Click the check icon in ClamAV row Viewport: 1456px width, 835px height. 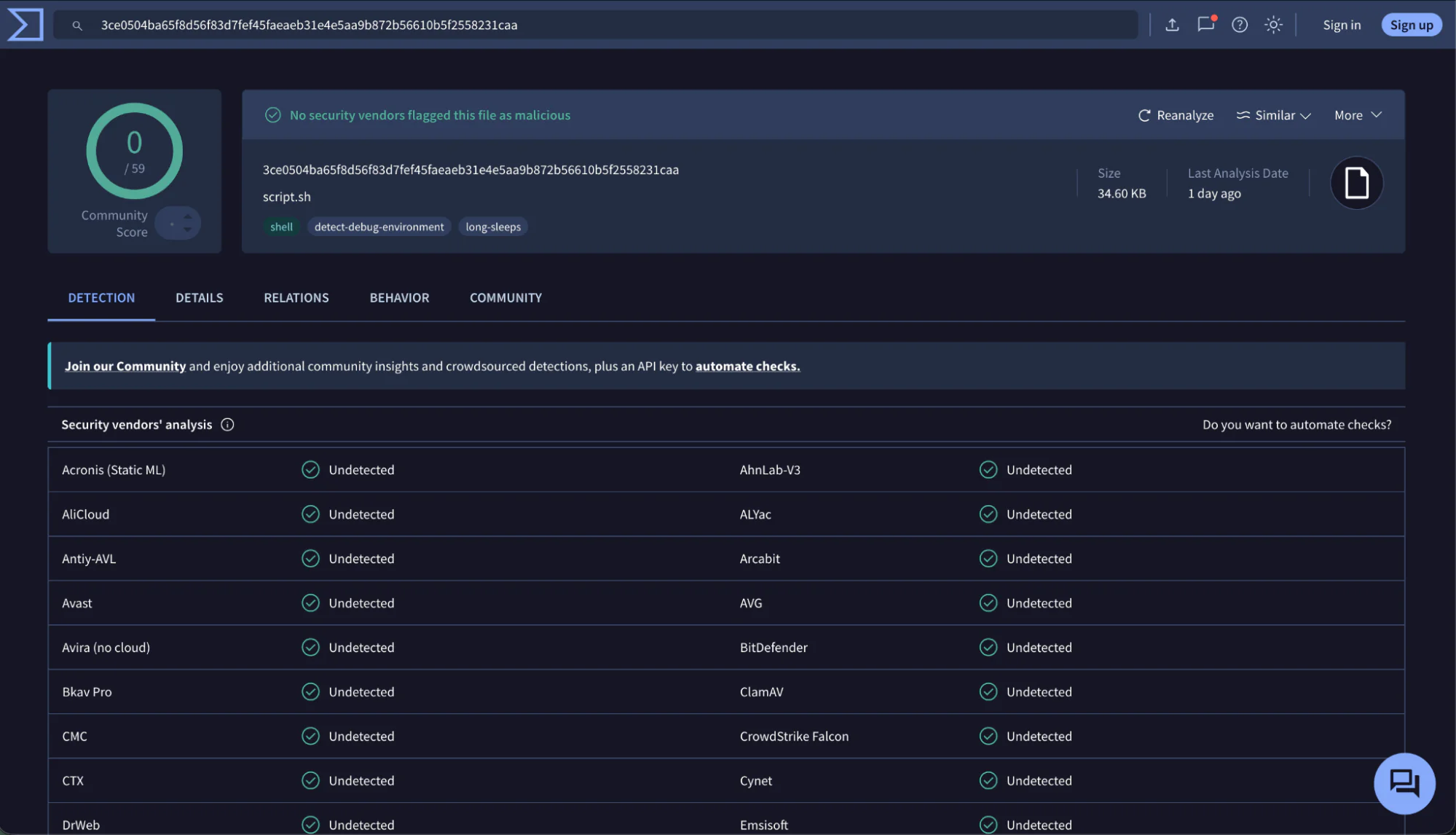(x=988, y=692)
